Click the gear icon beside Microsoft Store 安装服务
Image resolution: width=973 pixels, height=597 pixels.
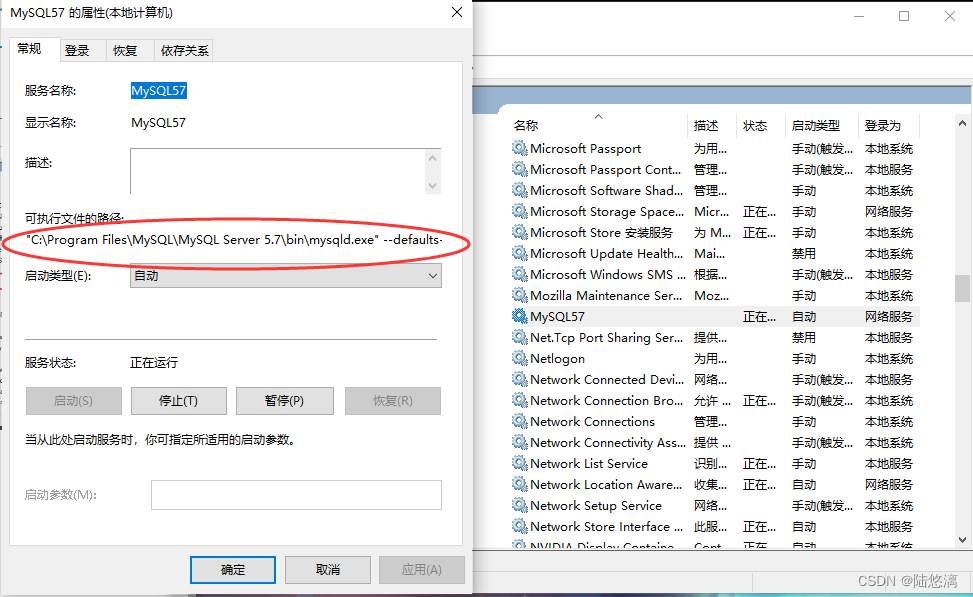click(x=519, y=233)
